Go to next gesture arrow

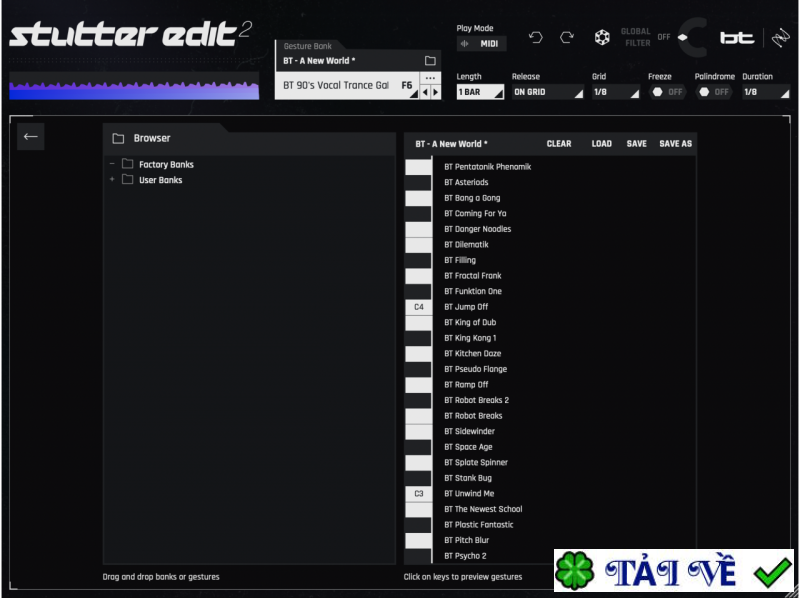tap(436, 92)
